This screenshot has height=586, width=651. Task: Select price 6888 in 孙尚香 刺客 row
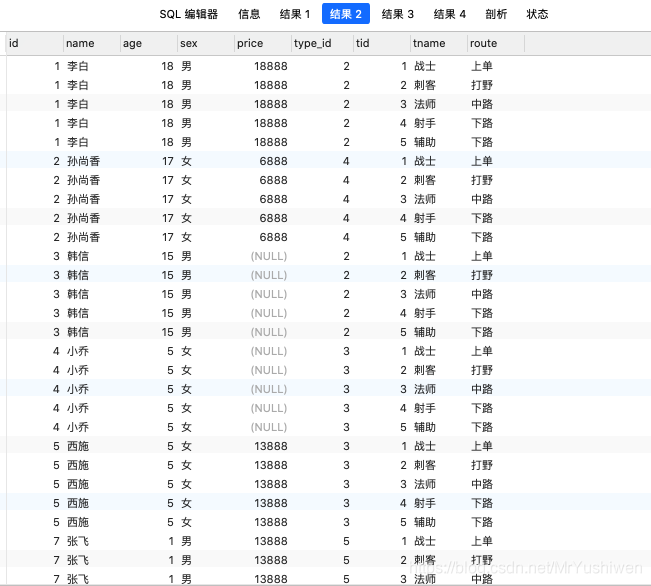point(273,180)
